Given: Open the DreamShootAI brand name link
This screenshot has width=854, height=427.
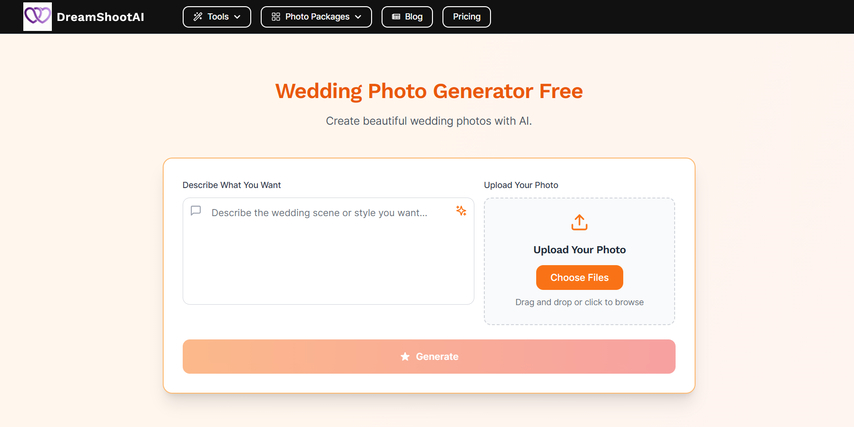Looking at the screenshot, I should [x=100, y=17].
